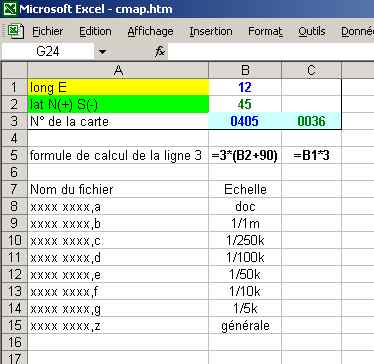
Task: Select cell 'N° de la carte'
Action: [118, 121]
